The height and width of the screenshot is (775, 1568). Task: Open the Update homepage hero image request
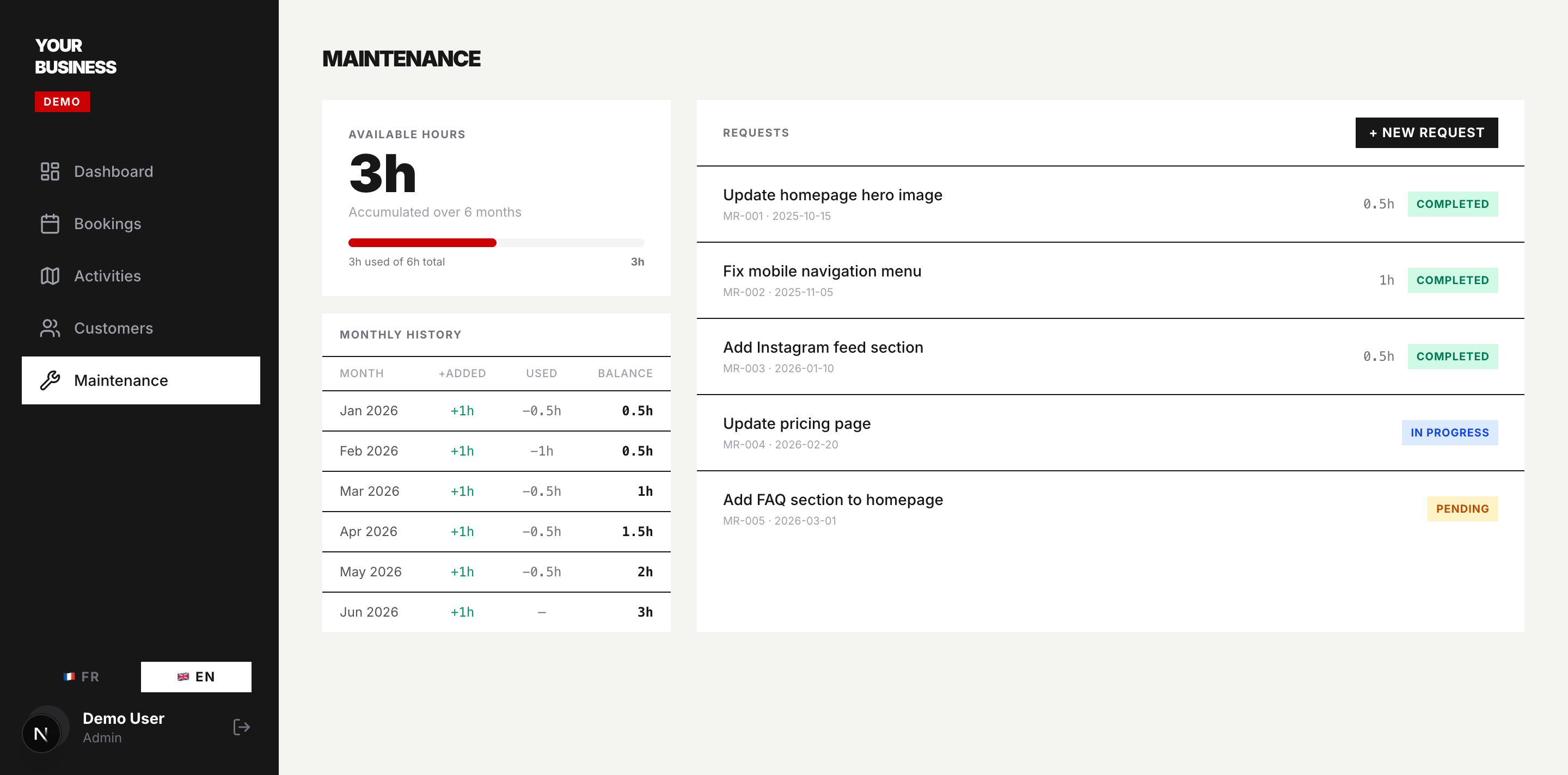coord(1110,205)
